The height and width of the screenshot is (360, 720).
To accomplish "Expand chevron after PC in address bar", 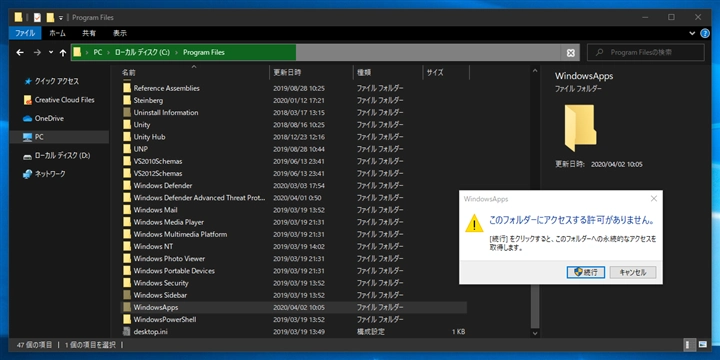I will (108, 53).
